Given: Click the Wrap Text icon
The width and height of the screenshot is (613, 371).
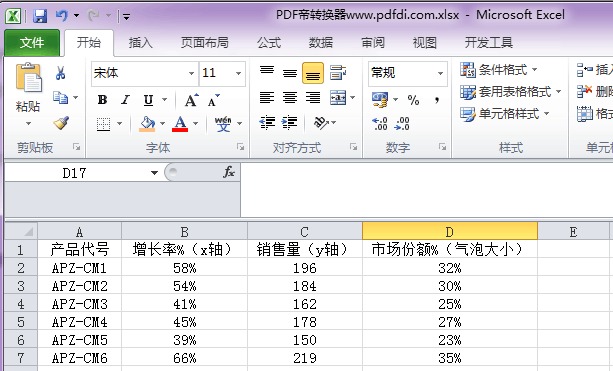Looking at the screenshot, I should click(x=338, y=73).
